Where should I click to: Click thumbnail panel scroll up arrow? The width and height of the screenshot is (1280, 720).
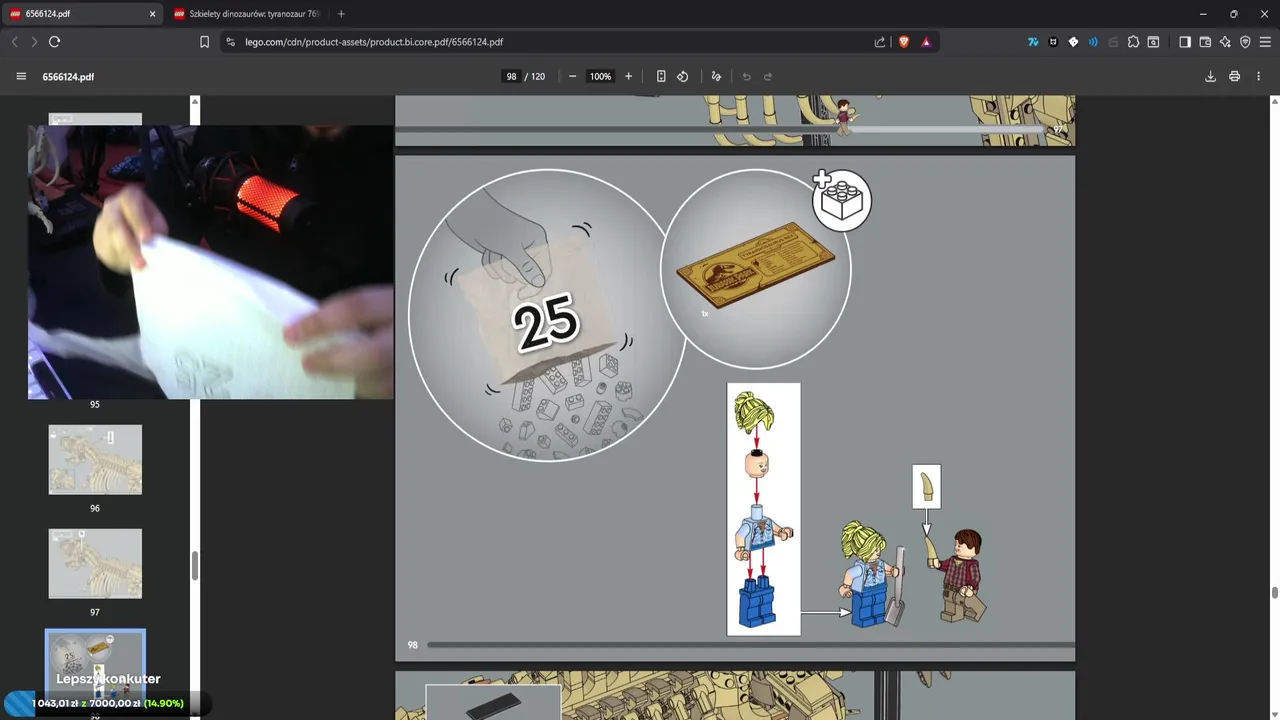(x=195, y=101)
